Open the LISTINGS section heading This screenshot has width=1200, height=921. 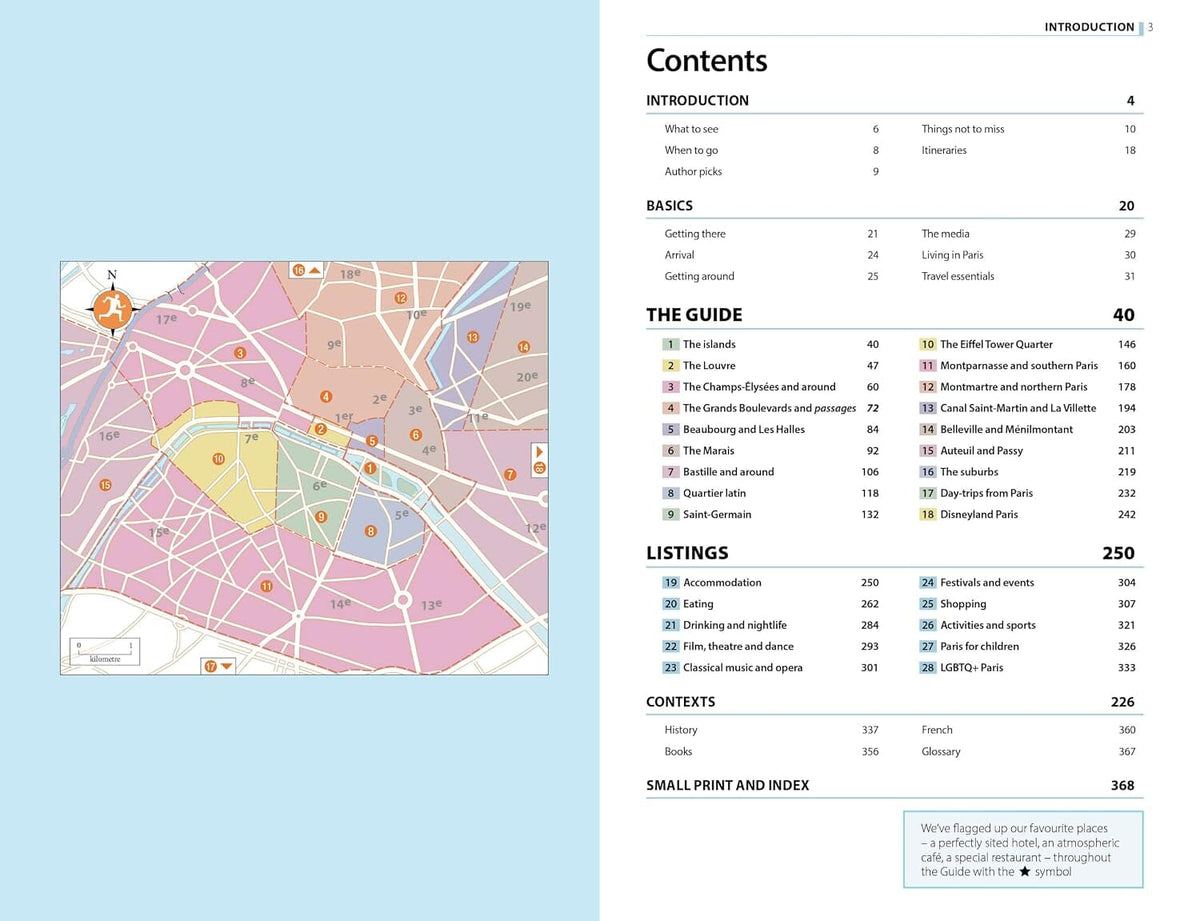click(687, 553)
